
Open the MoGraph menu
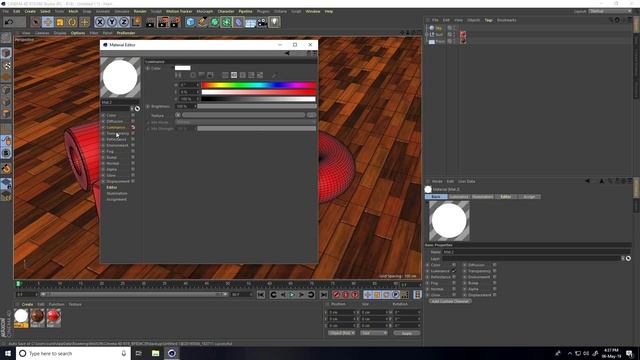pos(204,11)
